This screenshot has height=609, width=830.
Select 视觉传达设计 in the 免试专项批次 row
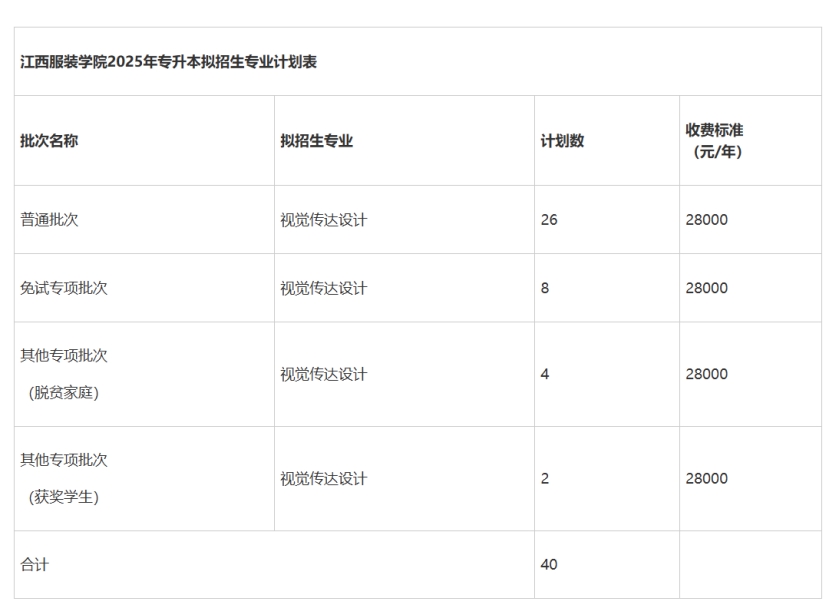click(x=323, y=288)
